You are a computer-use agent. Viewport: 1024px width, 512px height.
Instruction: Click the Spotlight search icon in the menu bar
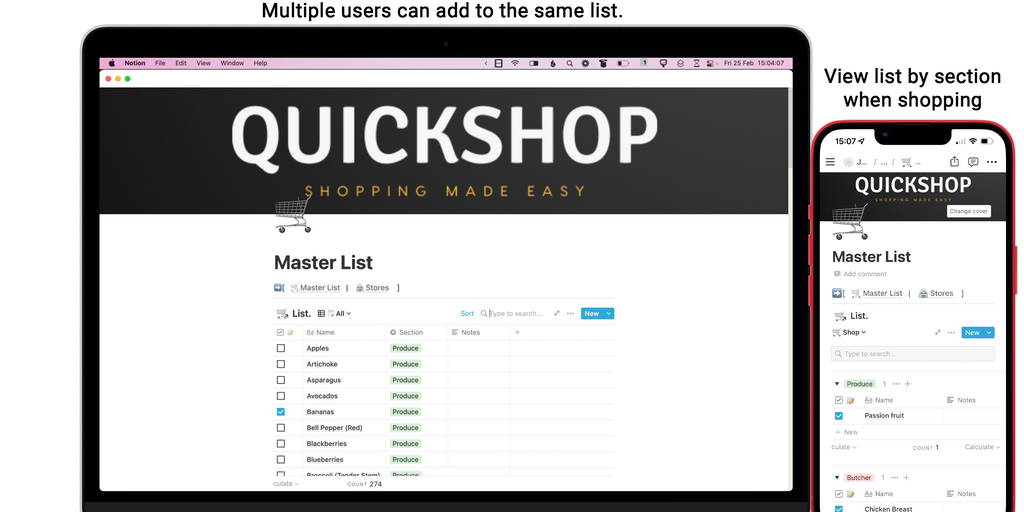click(x=569, y=63)
